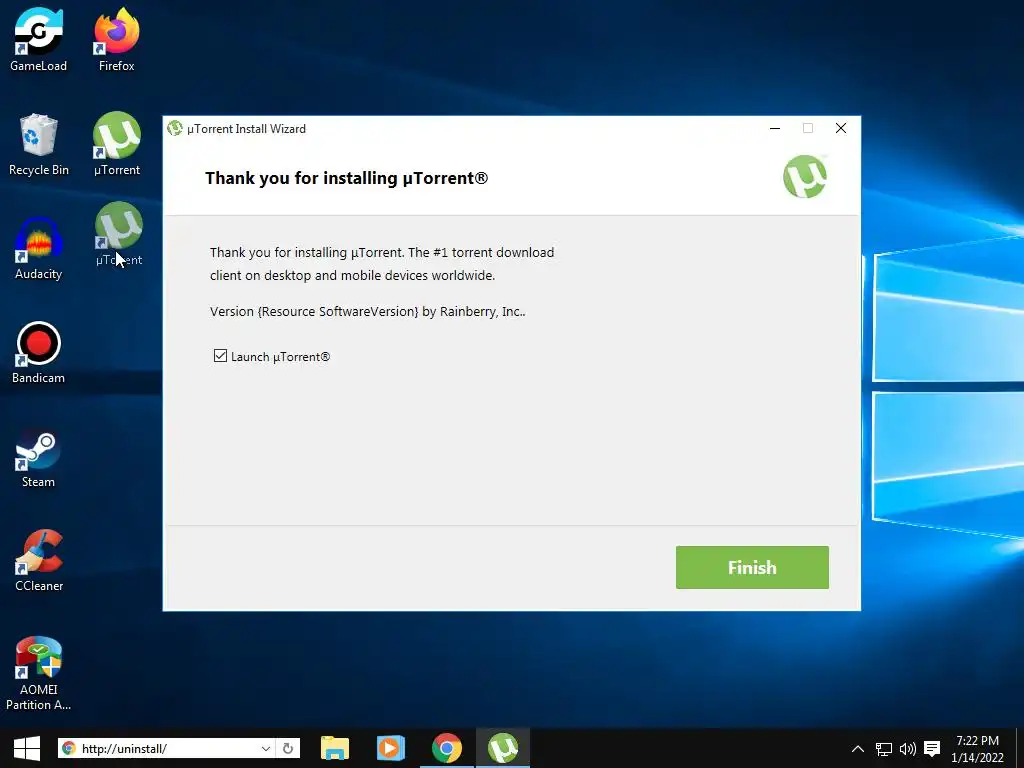Screen dimensions: 1024x768
Task: Click the refresh icon in the address toolbar
Action: [288, 748]
